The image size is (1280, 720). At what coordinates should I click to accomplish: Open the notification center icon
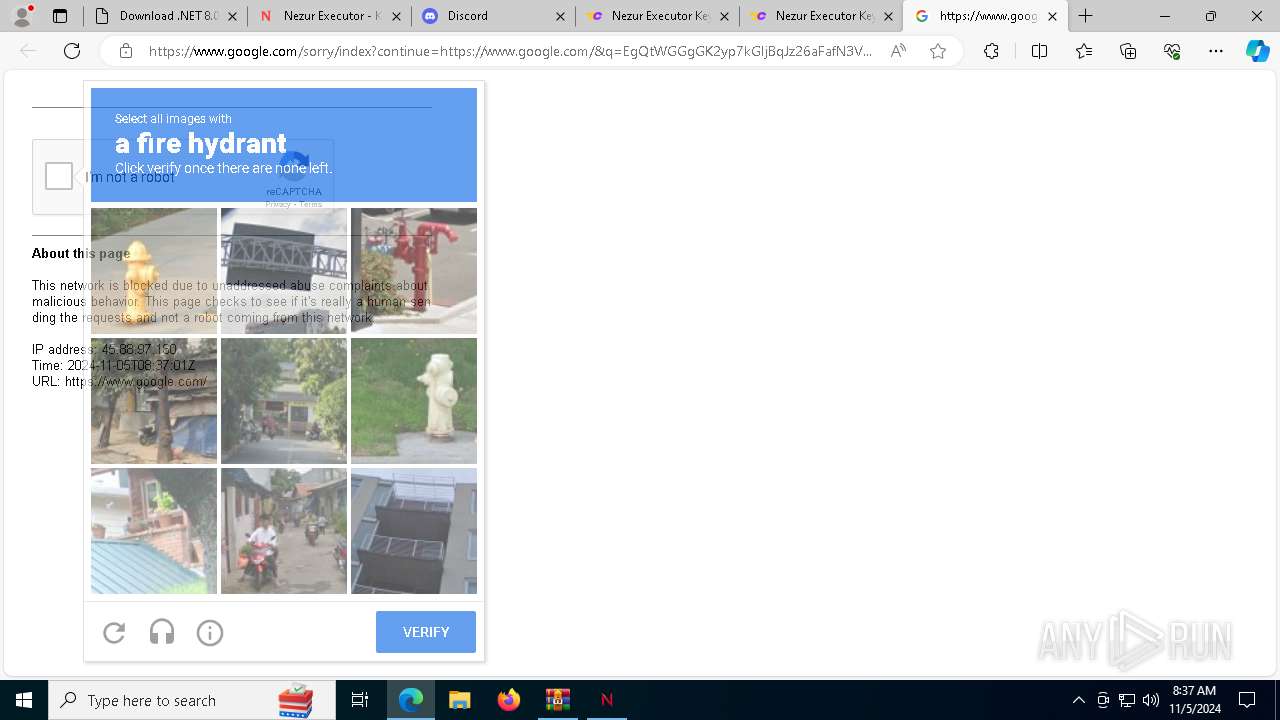1247,700
